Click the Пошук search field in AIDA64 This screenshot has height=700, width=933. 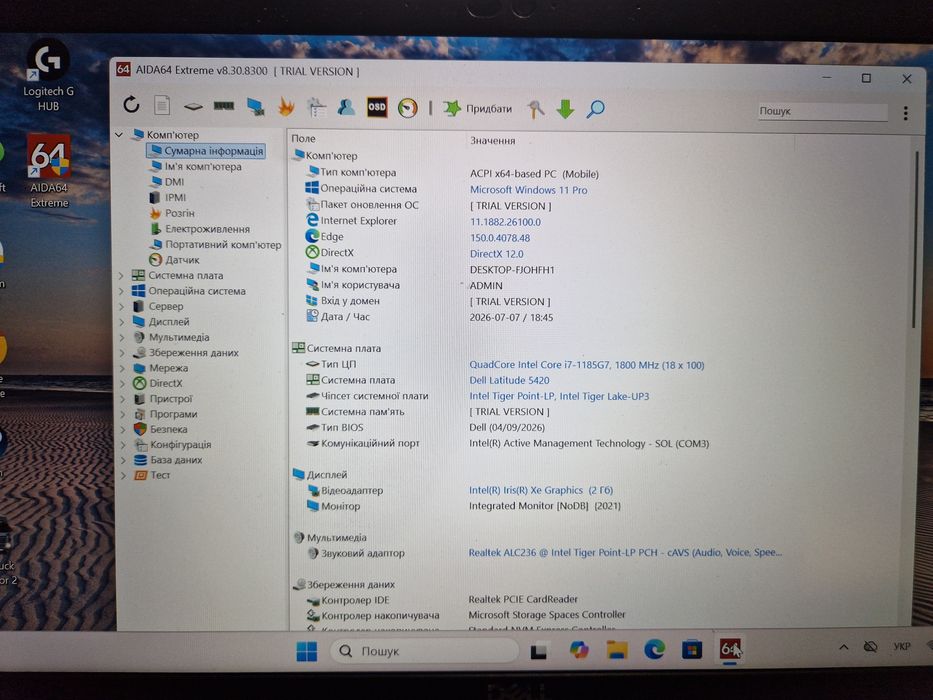[x=822, y=111]
